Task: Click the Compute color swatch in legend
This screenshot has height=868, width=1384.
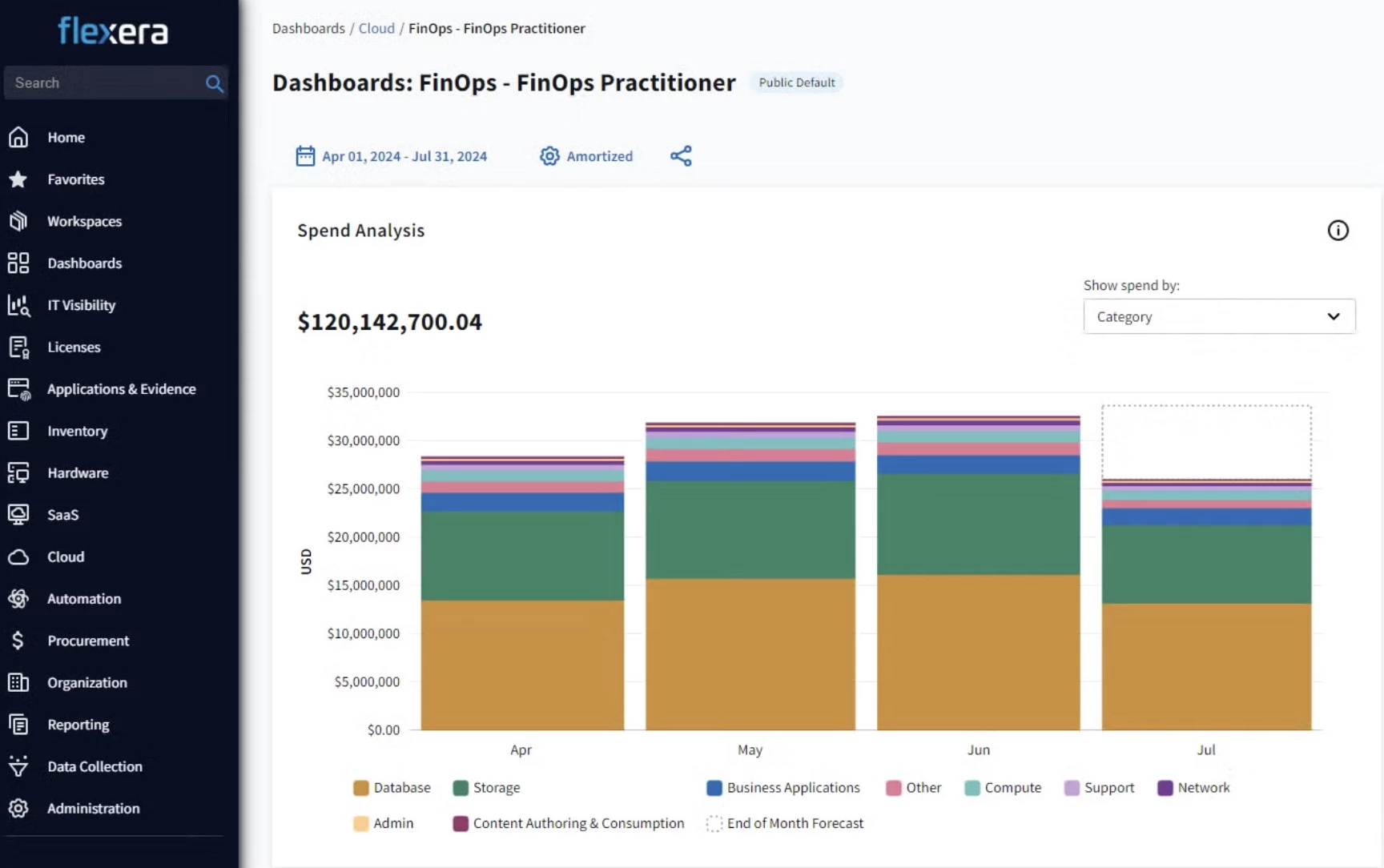Action: pyautogui.click(x=972, y=788)
